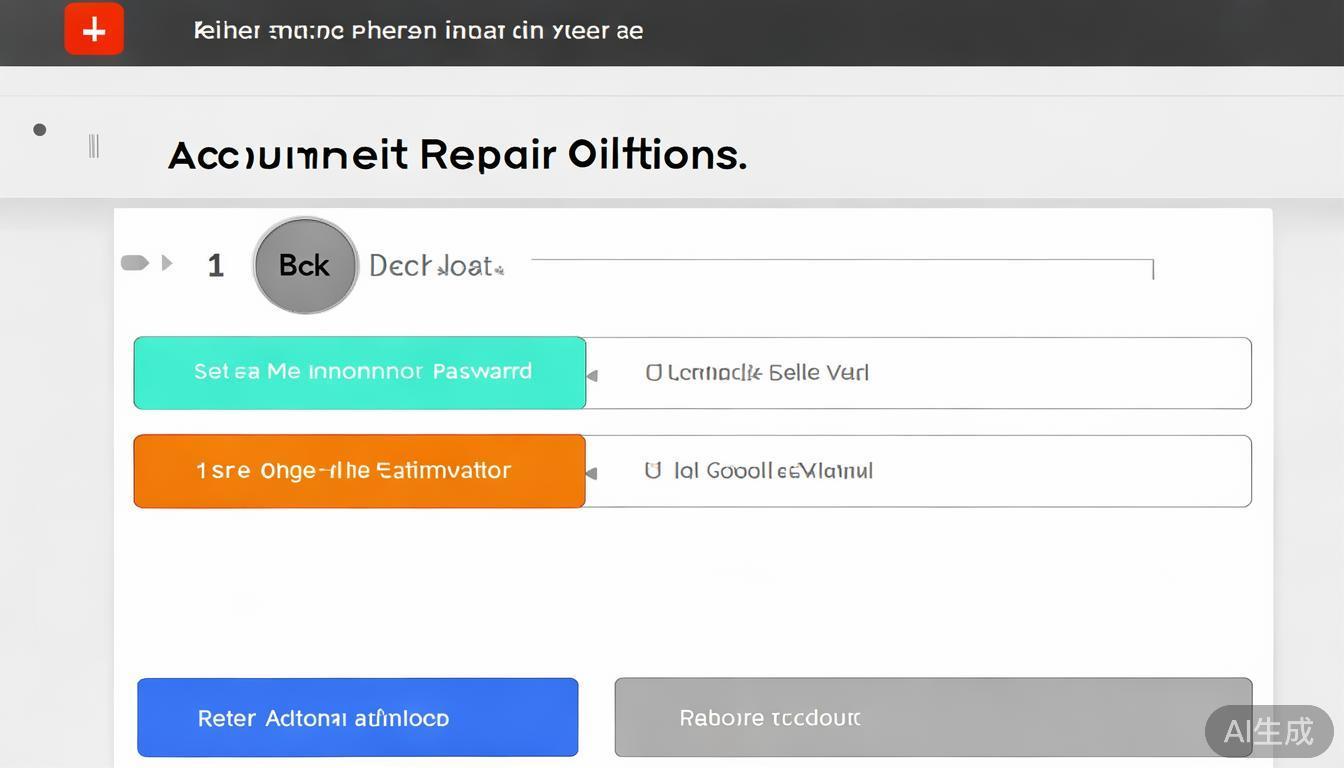Screen dimensions: 1344x768
Task: Click the gray "Rabore tcdoutc" button
Action: pos(932,717)
